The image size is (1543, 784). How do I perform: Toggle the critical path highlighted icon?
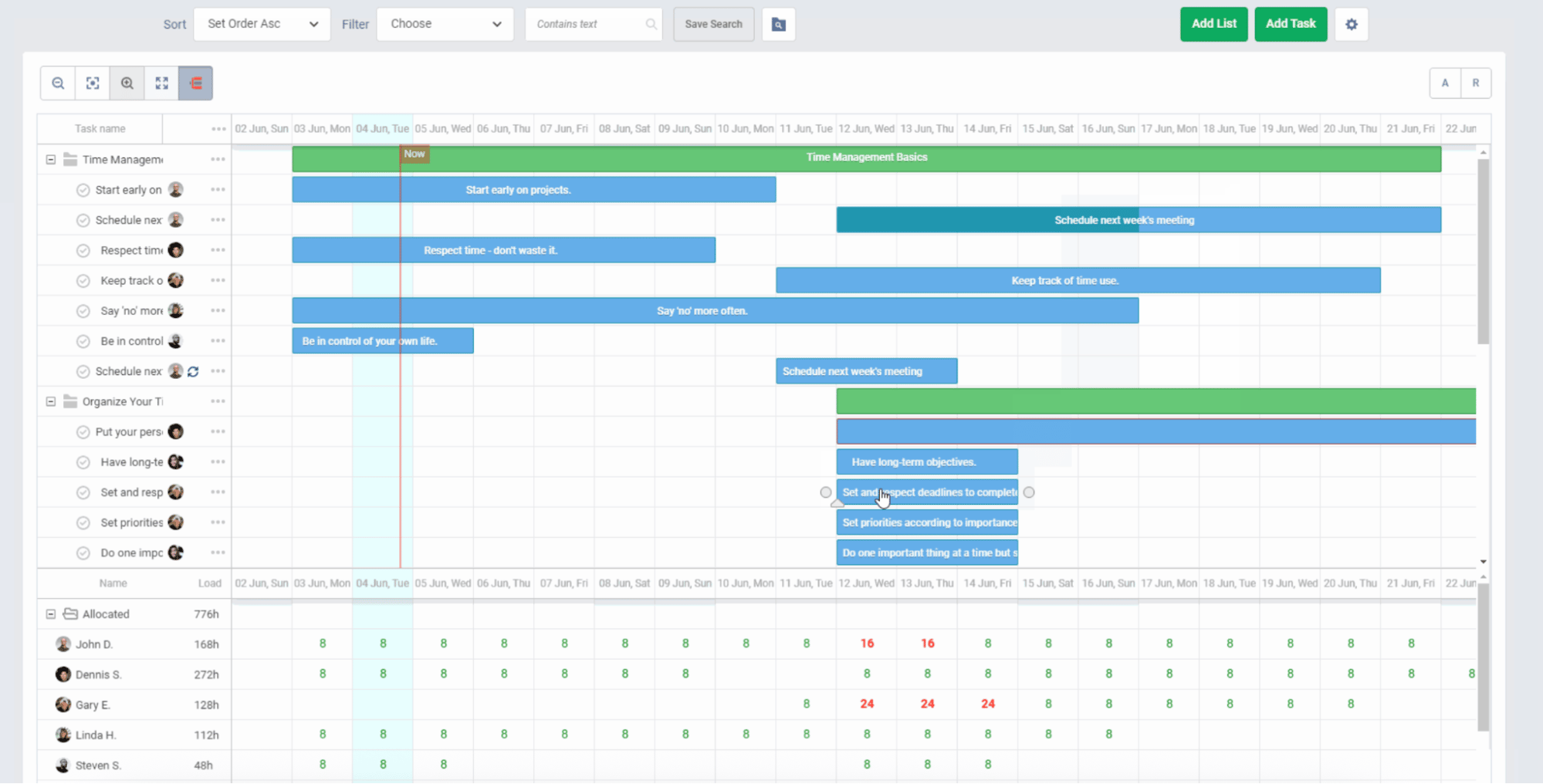pyautogui.click(x=195, y=83)
